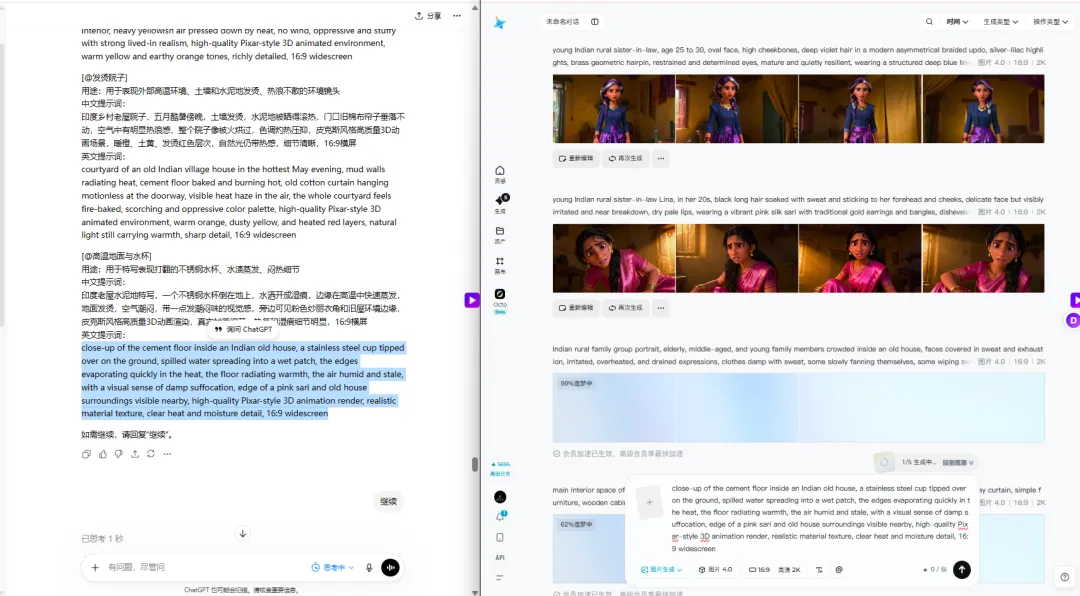Select the 图片 4.0 model option
This screenshot has height=596, width=1080.
click(716, 570)
